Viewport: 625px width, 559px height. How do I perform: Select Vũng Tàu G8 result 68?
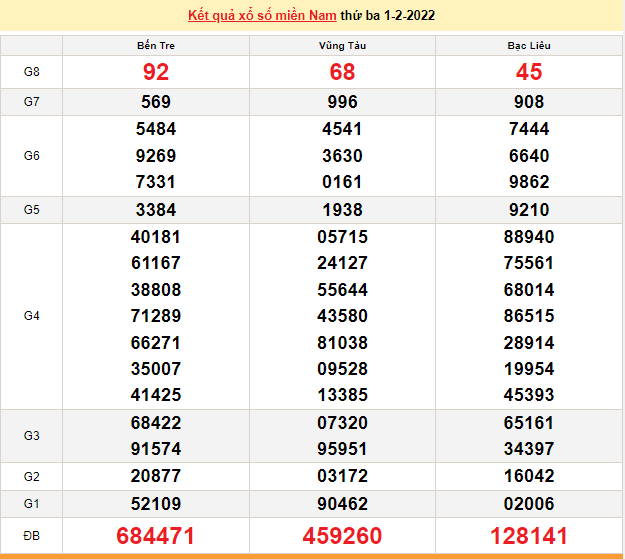coord(342,72)
